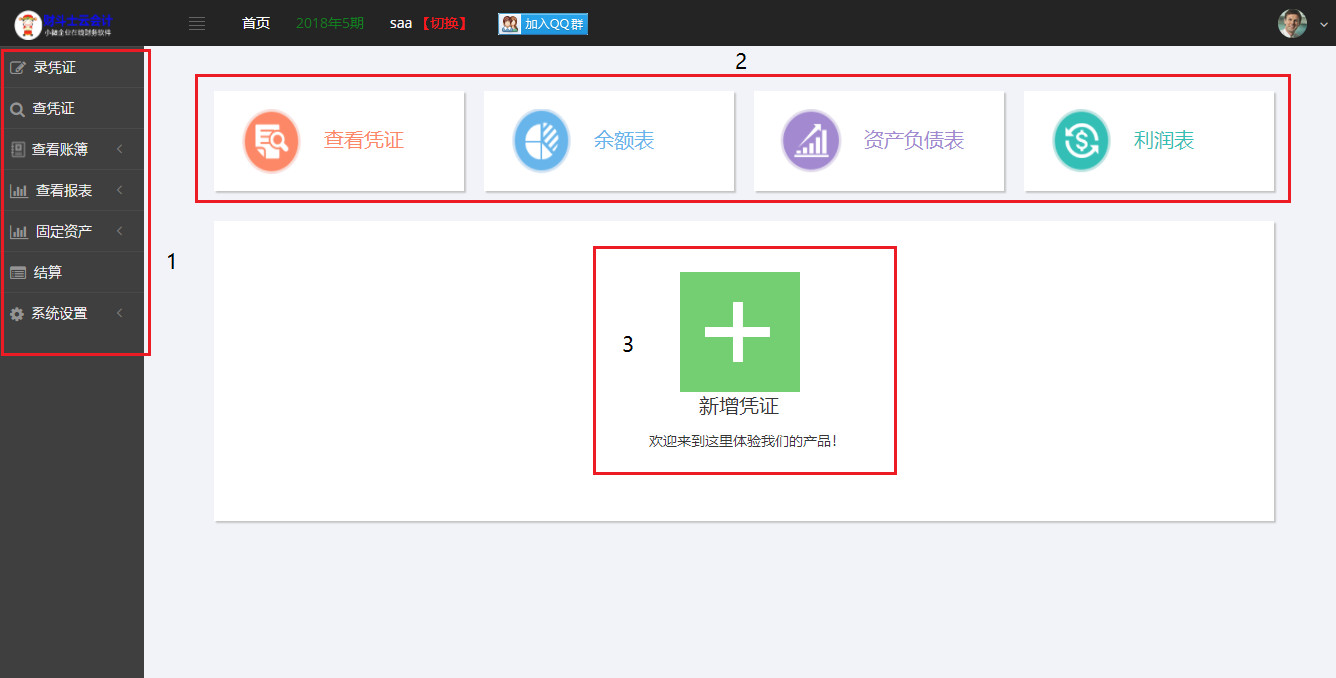Click the list icon beside 结算
This screenshot has width=1336, height=678.
[x=18, y=273]
